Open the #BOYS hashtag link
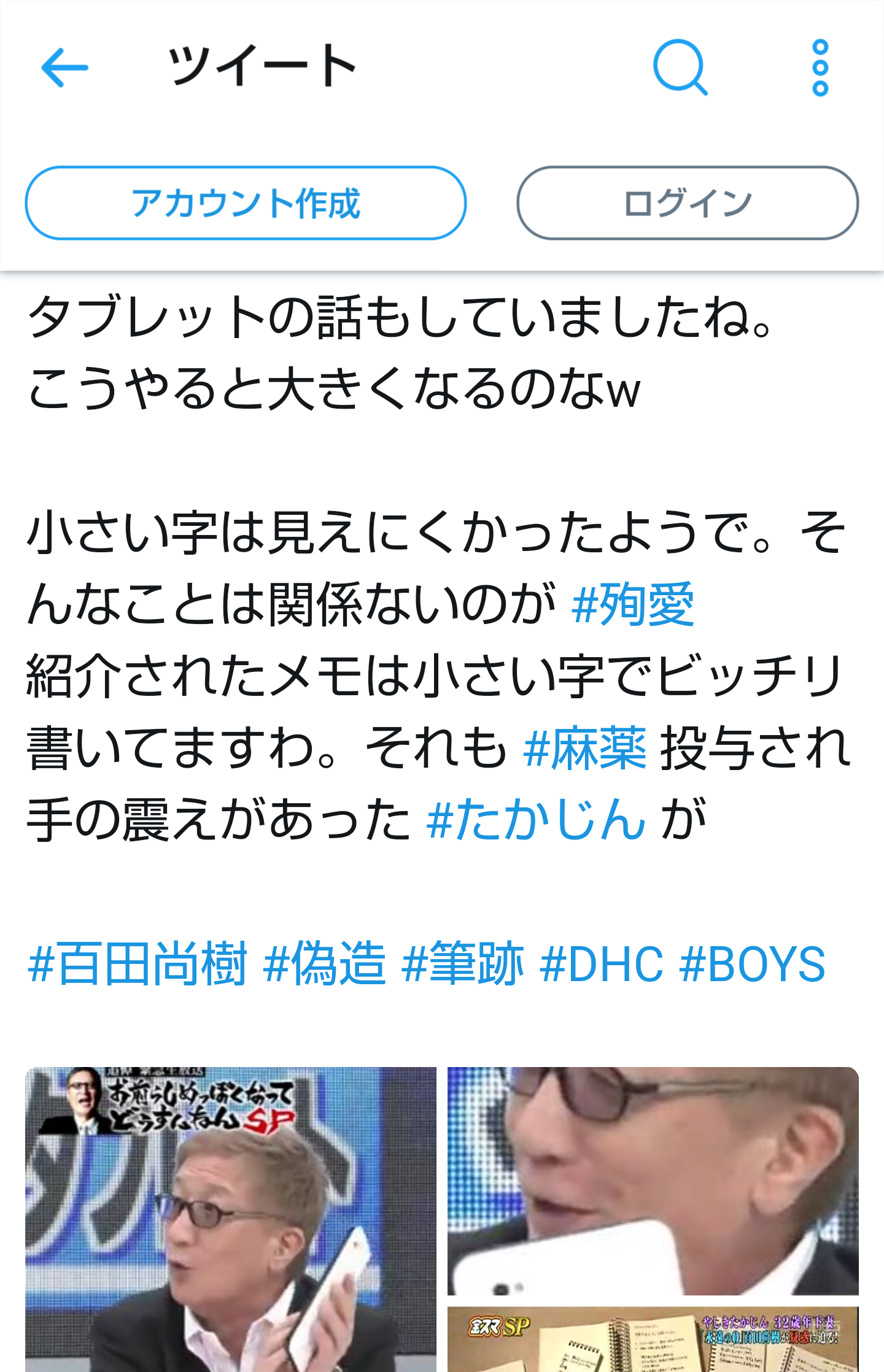The width and height of the screenshot is (884, 1372). coord(753,964)
